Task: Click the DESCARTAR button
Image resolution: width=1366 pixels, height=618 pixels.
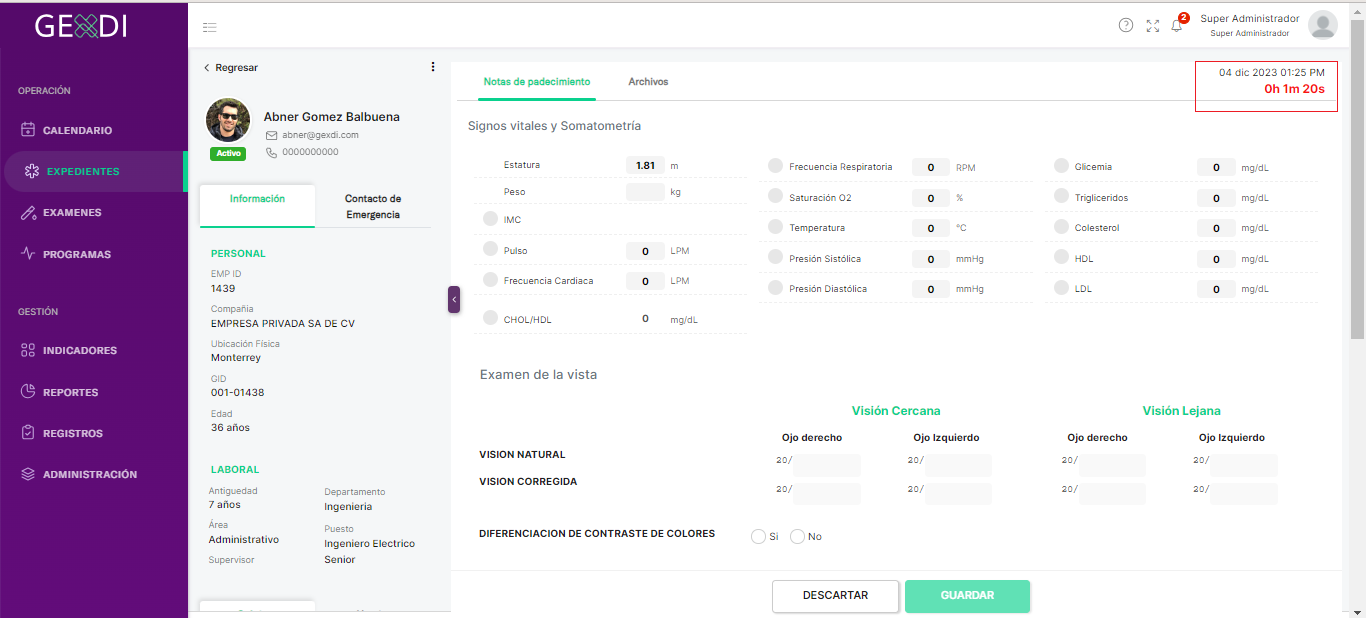Action: pos(836,596)
